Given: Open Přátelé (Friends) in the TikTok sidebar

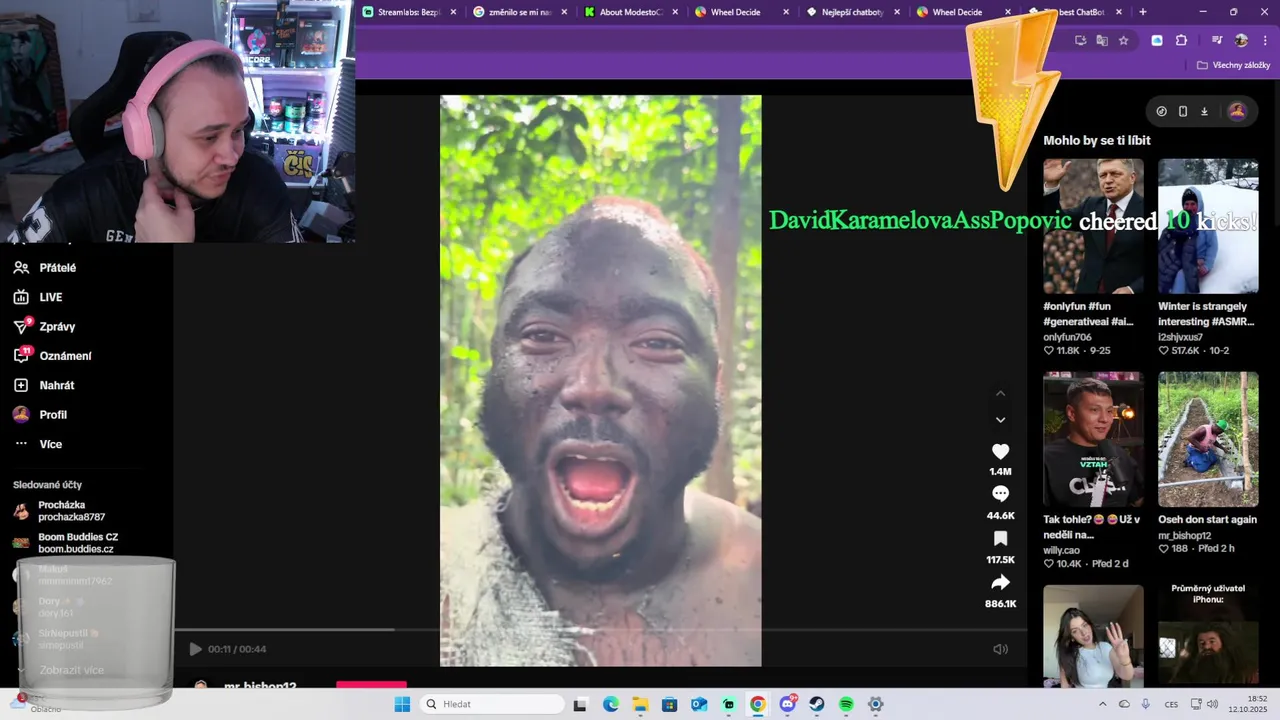Looking at the screenshot, I should pos(45,268).
